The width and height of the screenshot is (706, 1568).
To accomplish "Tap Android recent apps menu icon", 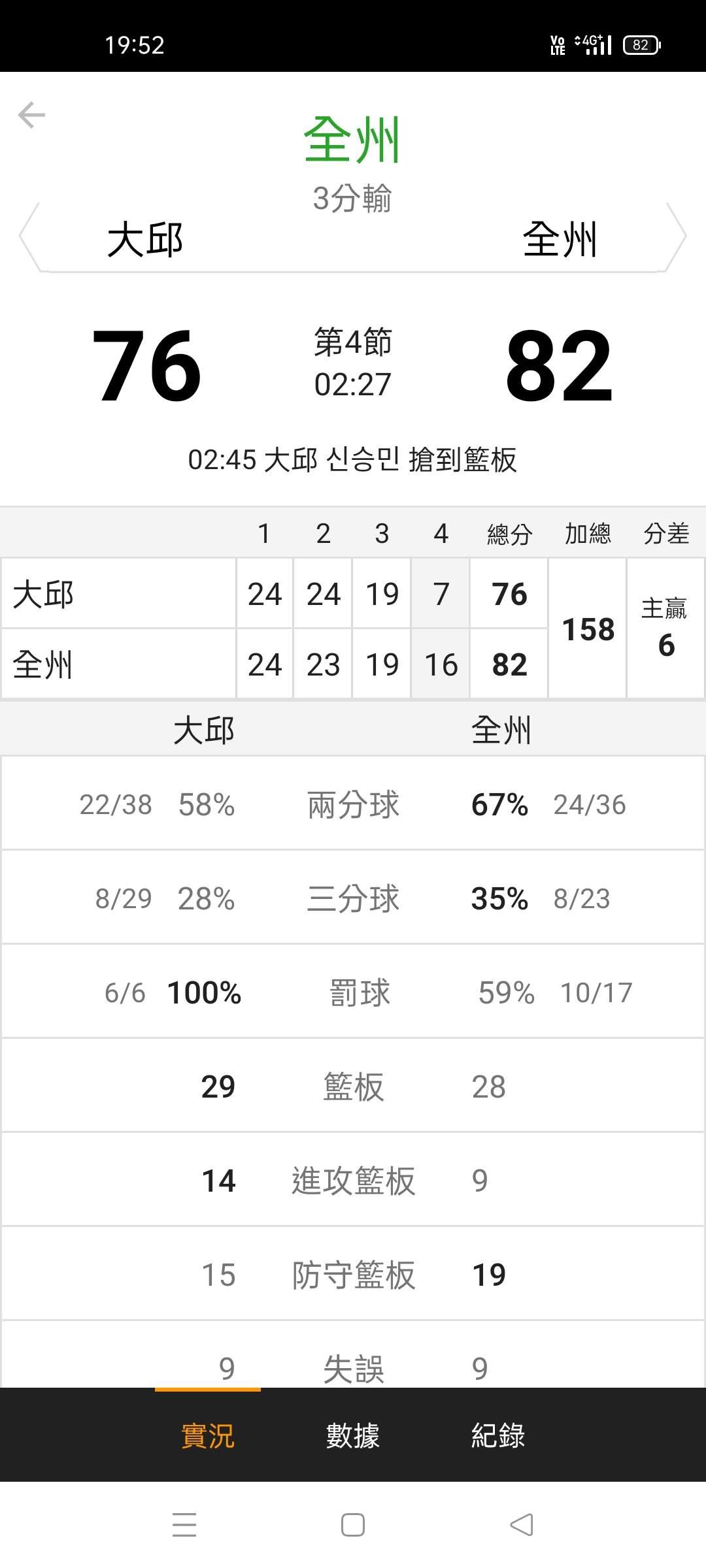I will tap(184, 1525).
